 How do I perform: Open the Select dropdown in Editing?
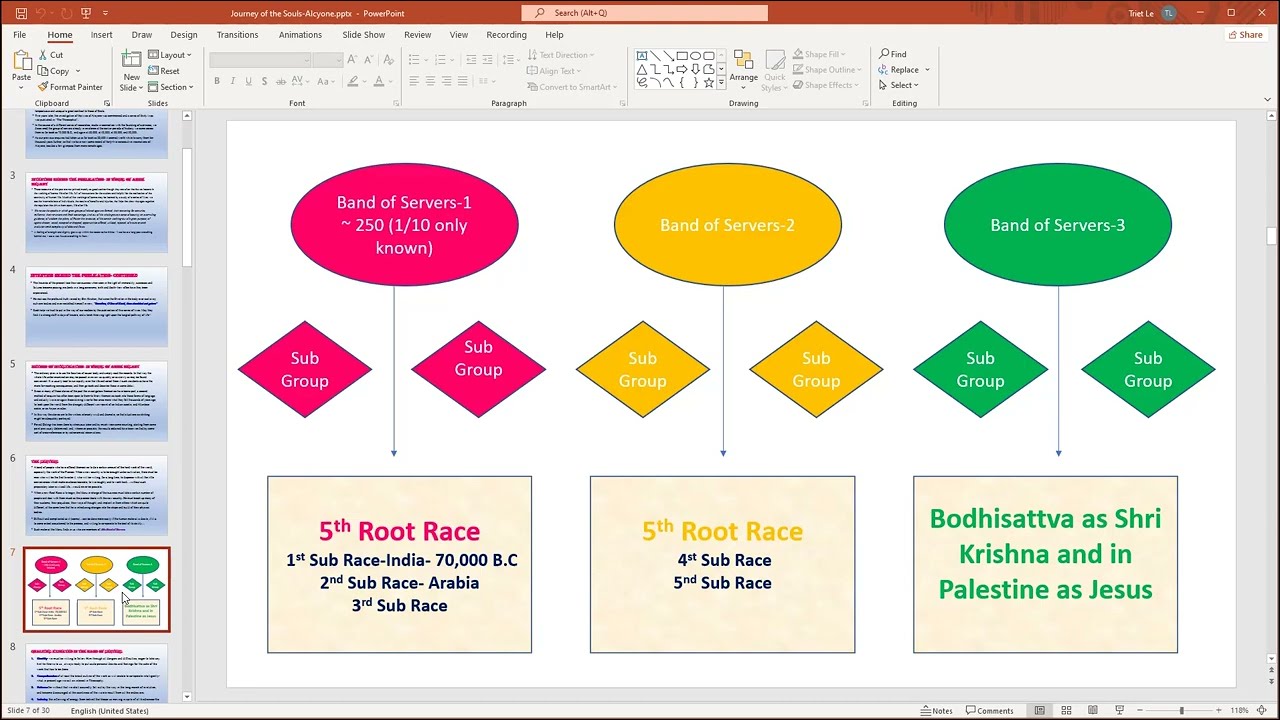[897, 85]
